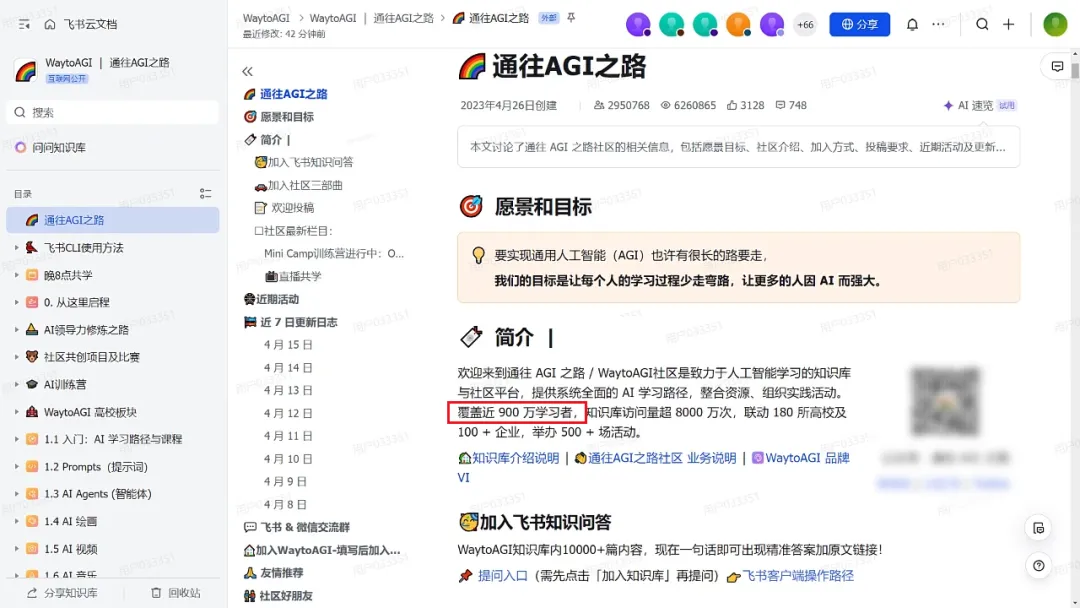Collapse outline panel double-chevron

click(247, 71)
